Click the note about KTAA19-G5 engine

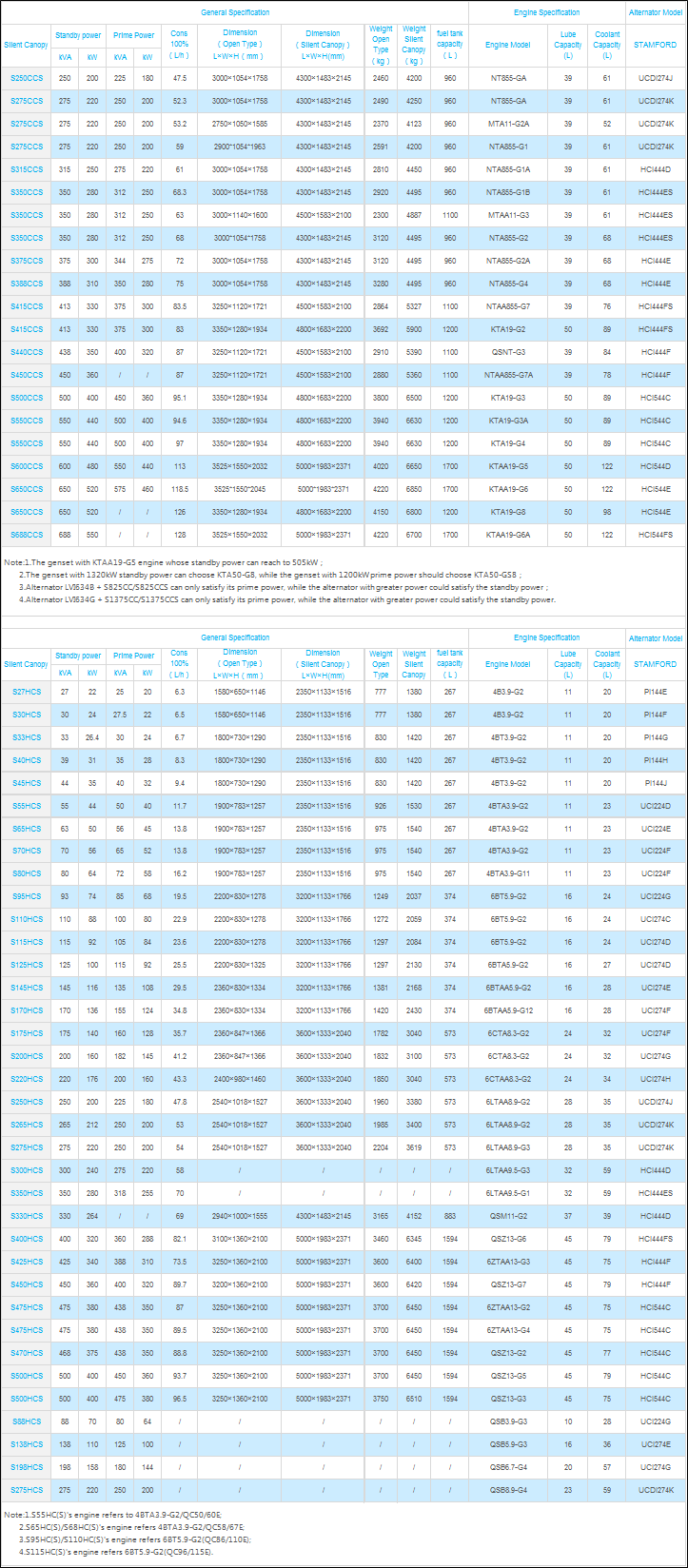(164, 563)
